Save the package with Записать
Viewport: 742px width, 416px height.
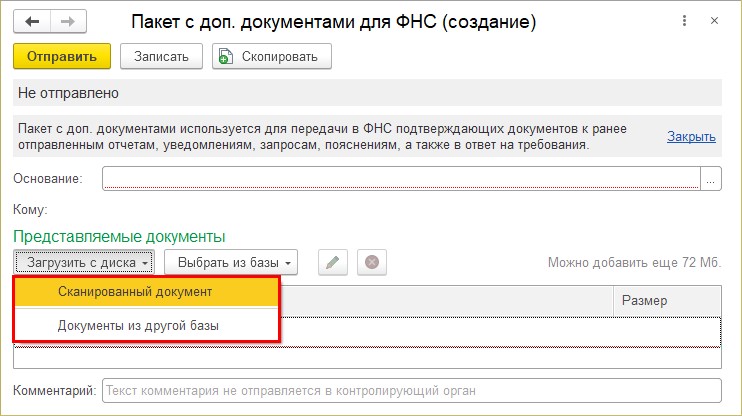click(161, 56)
